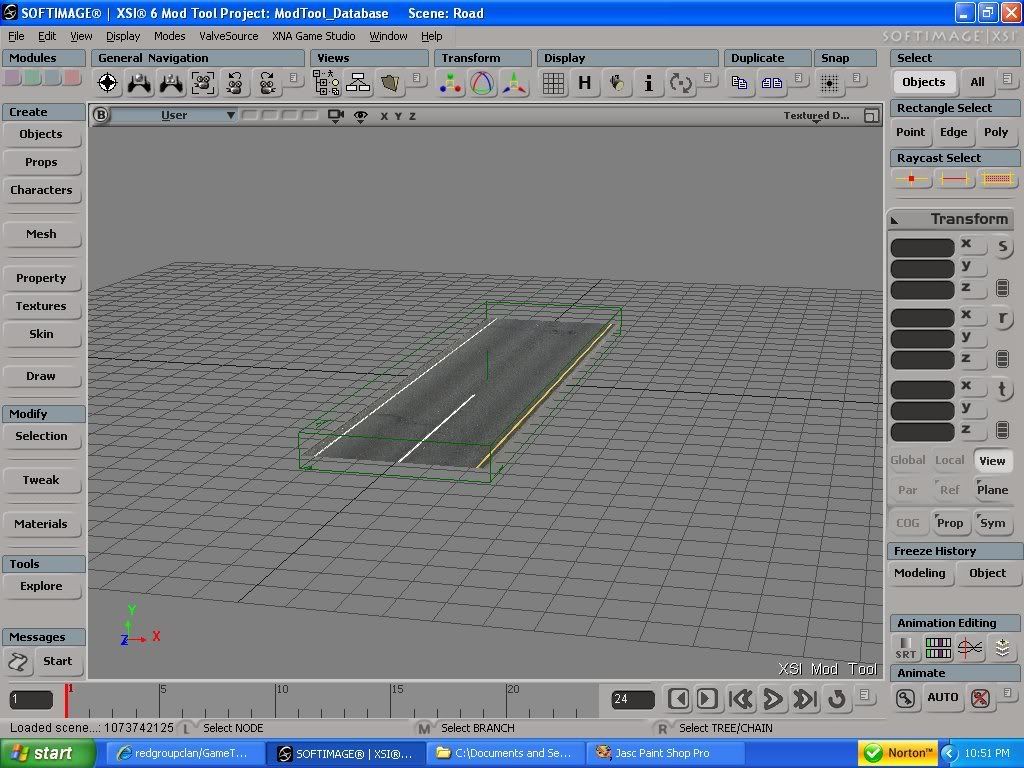The width and height of the screenshot is (1024, 768).
Task: Select raycast point select icon
Action: click(x=911, y=179)
